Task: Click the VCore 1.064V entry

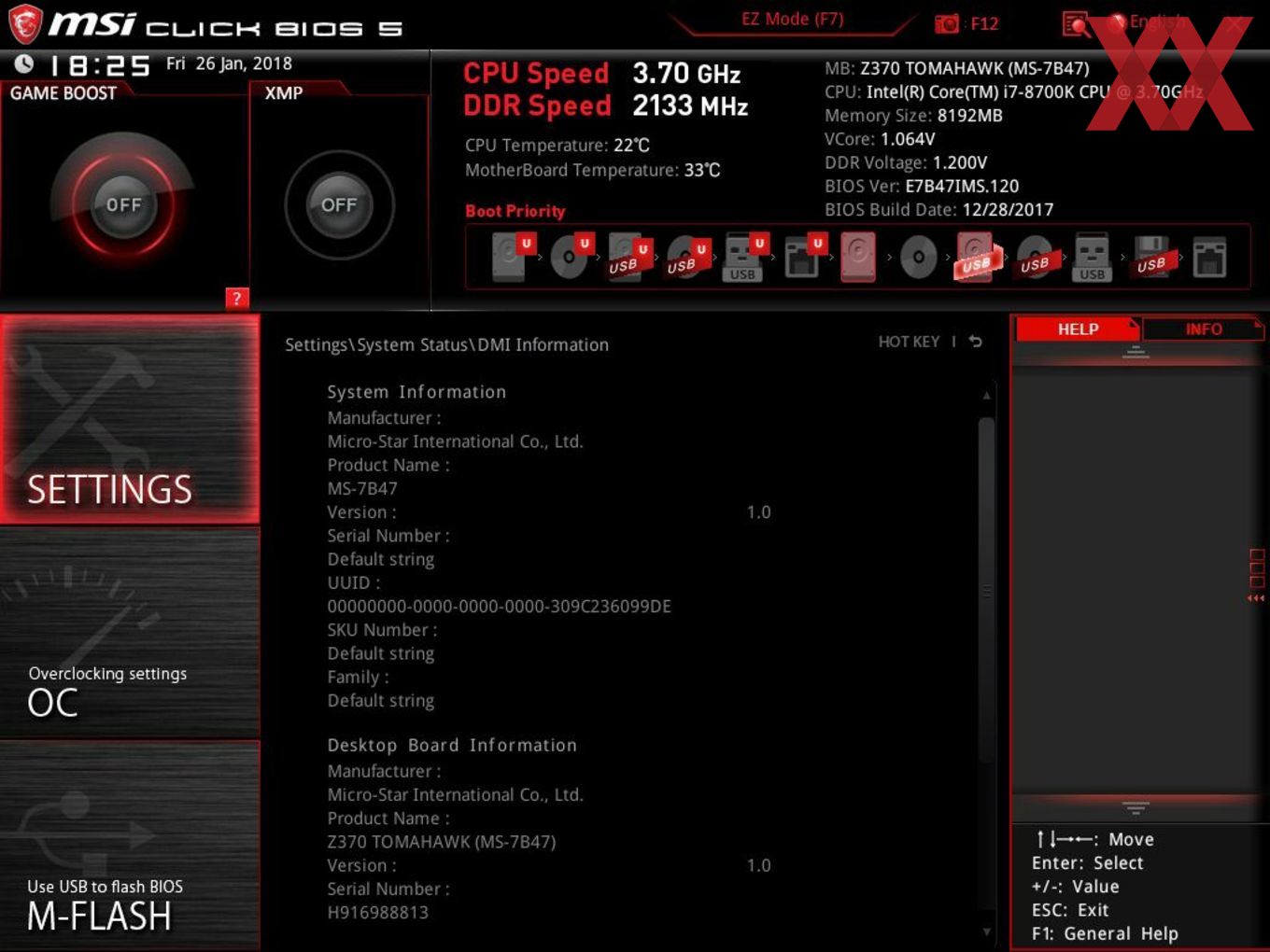Action: point(880,139)
